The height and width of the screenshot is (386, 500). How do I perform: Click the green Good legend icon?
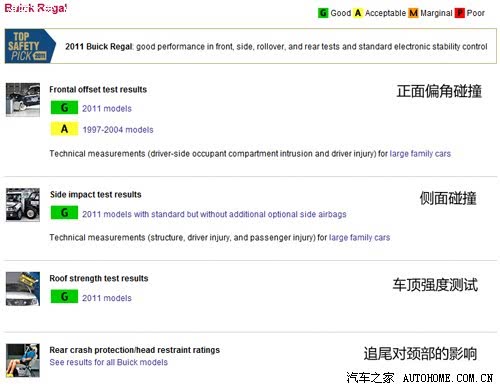(x=323, y=13)
